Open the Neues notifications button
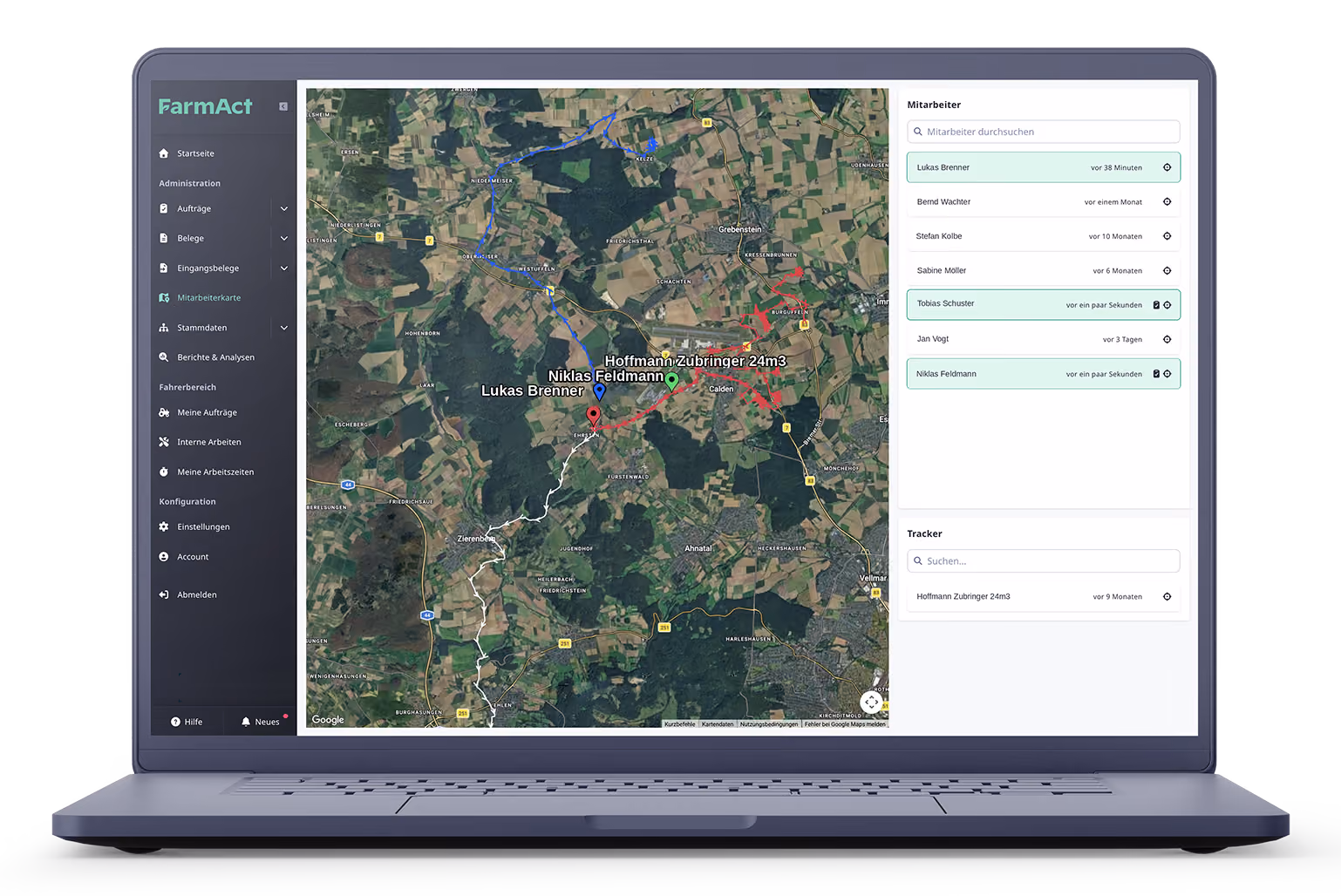Screen dimensions: 1341x896 coord(261,723)
